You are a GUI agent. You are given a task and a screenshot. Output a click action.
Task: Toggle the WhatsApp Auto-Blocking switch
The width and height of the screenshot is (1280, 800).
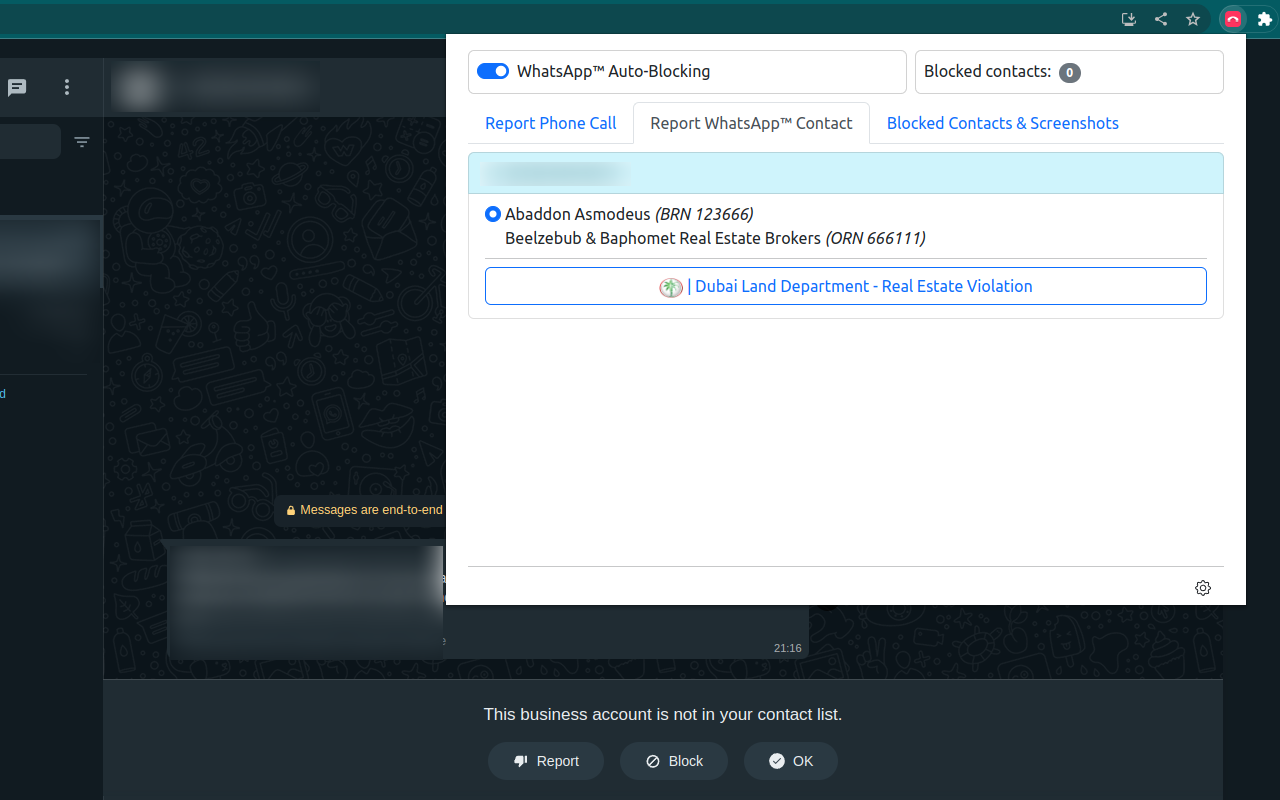(493, 71)
